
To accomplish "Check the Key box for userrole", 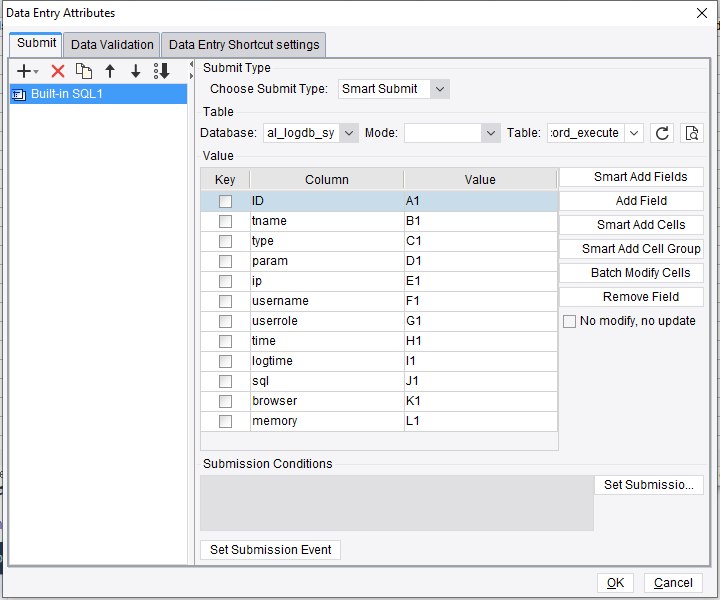I will point(225,321).
